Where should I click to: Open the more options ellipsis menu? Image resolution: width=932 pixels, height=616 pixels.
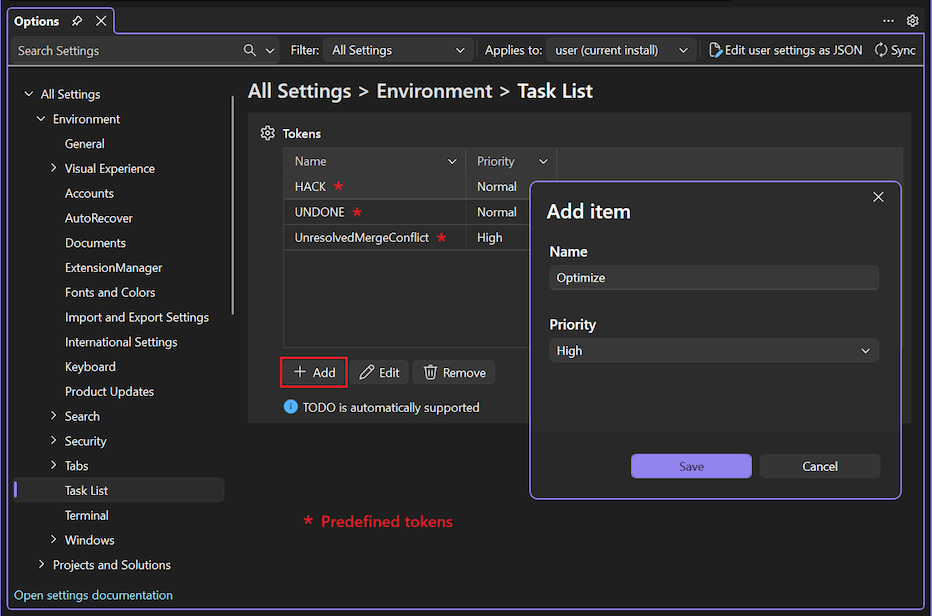889,20
